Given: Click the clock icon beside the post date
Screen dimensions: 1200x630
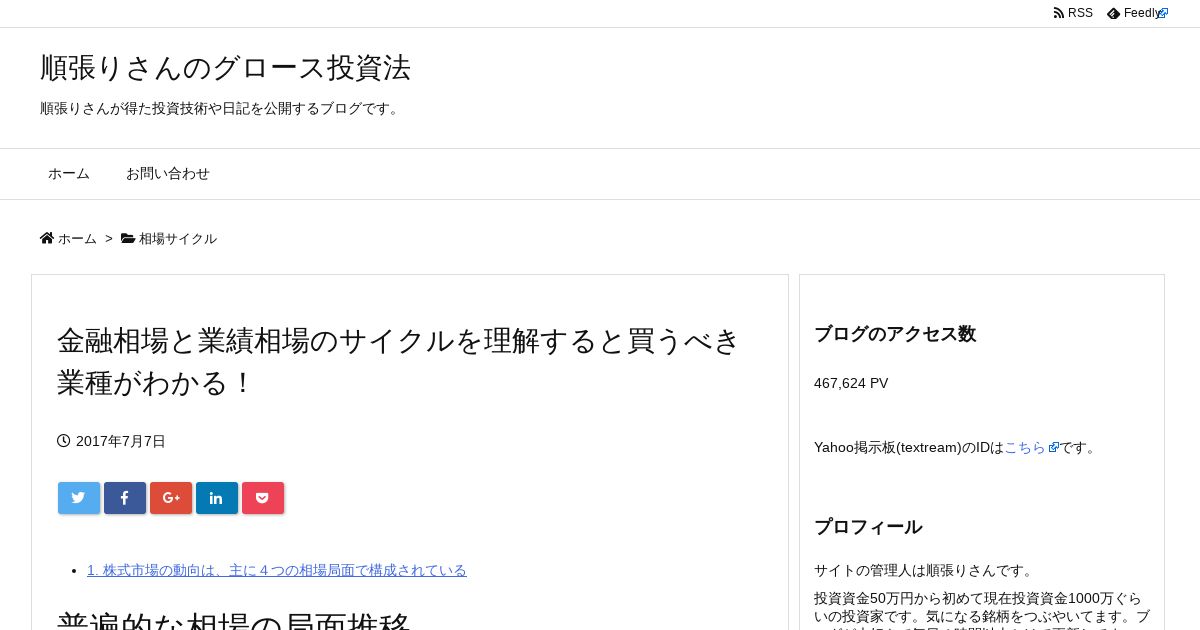Looking at the screenshot, I should click(64, 441).
